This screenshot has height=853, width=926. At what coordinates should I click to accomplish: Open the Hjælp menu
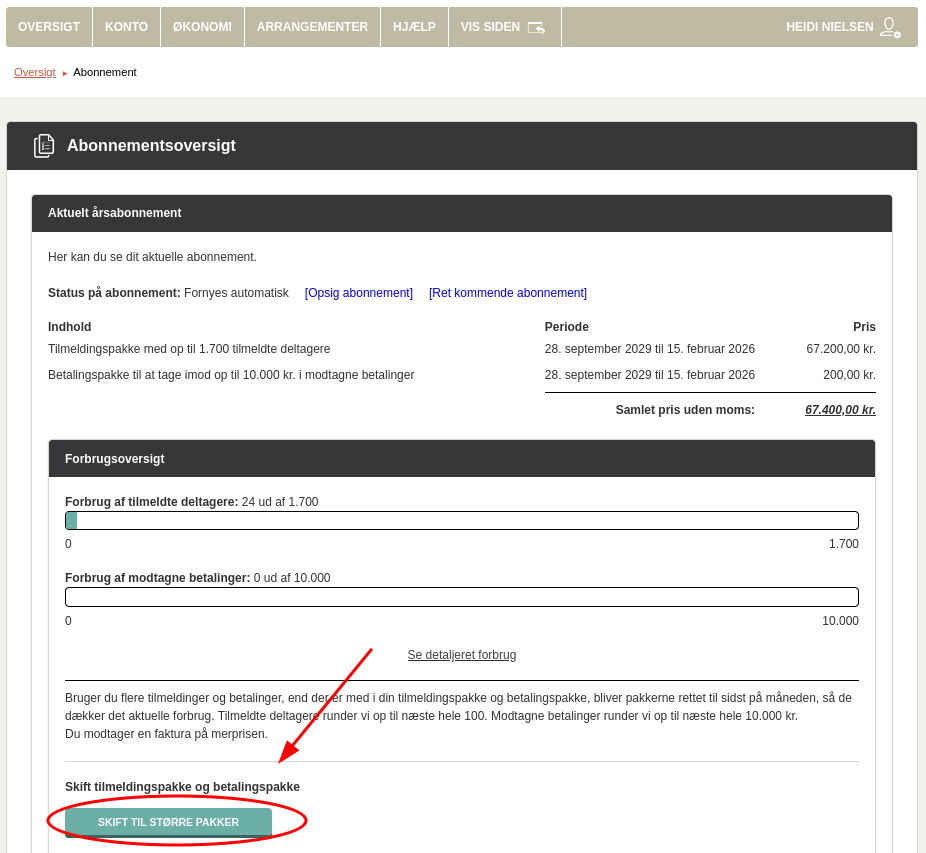414,27
